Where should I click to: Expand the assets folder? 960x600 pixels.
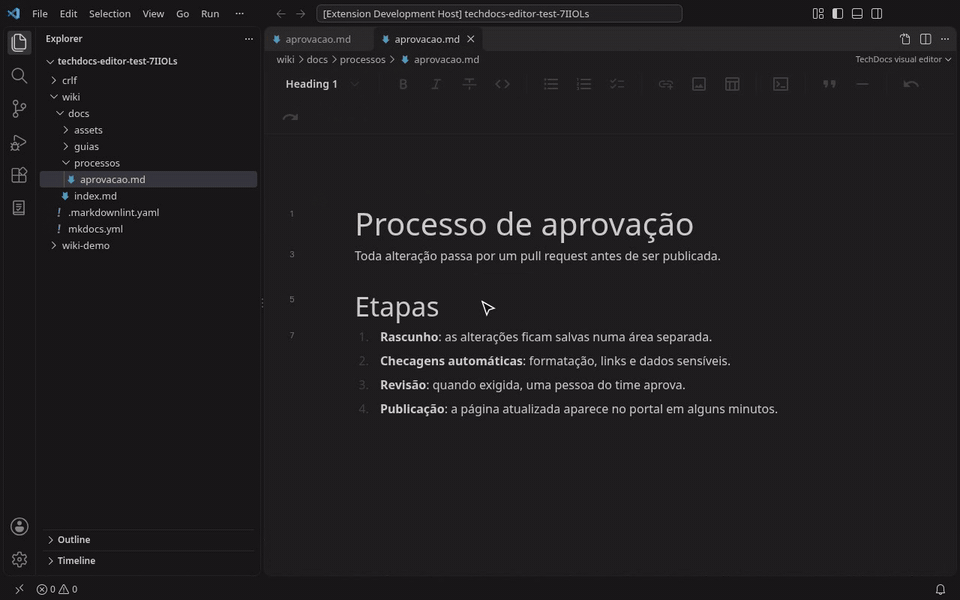(148, 130)
